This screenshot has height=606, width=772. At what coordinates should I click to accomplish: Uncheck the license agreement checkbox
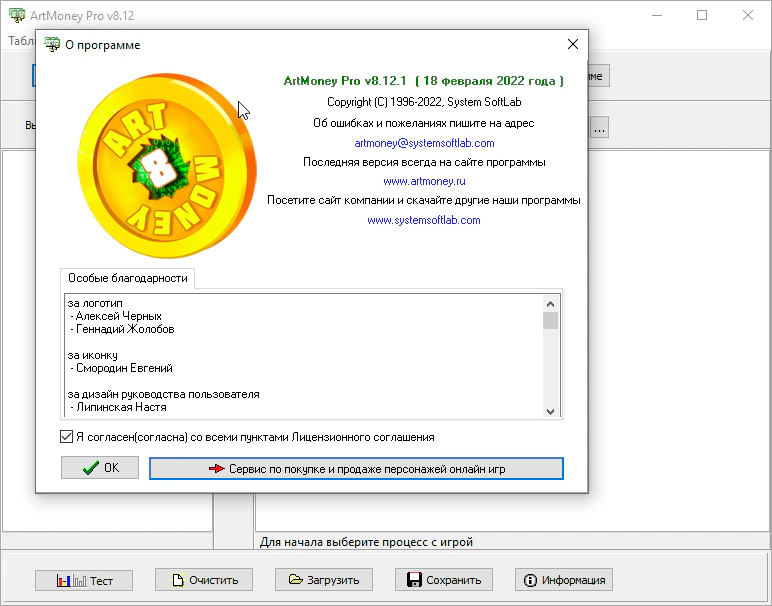pos(66,437)
